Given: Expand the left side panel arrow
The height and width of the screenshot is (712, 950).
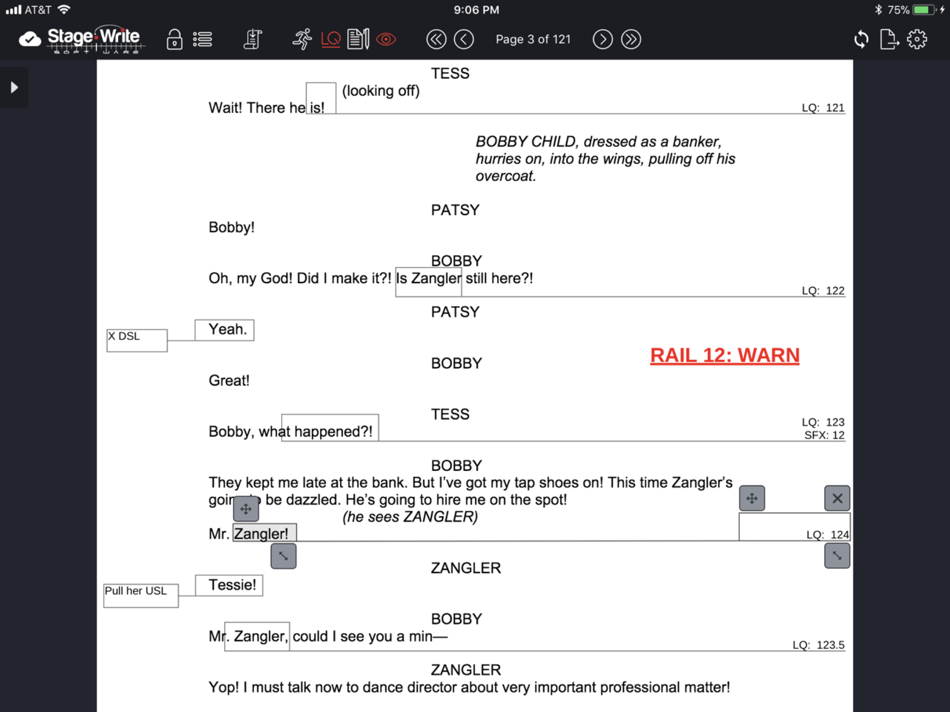Looking at the screenshot, I should (14, 88).
